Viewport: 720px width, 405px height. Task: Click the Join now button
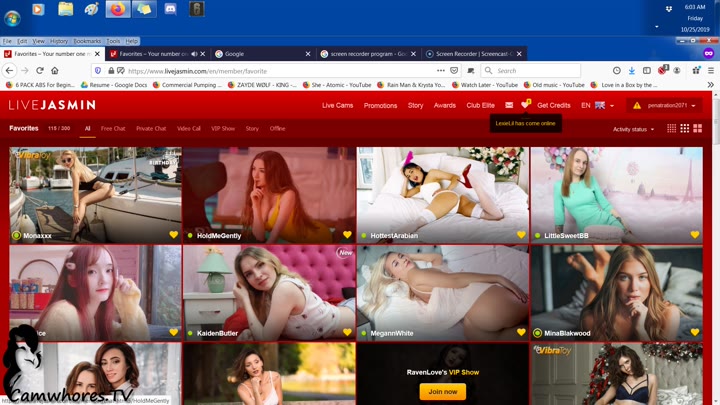(443, 392)
